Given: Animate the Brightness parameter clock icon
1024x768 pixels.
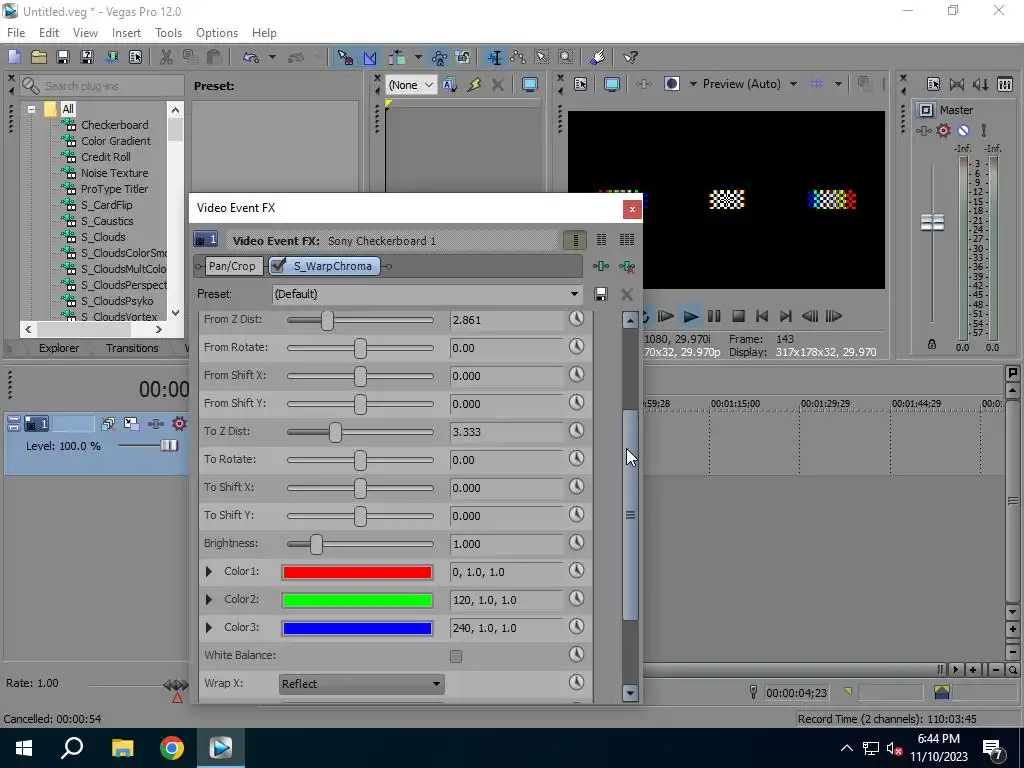Looking at the screenshot, I should [x=576, y=543].
